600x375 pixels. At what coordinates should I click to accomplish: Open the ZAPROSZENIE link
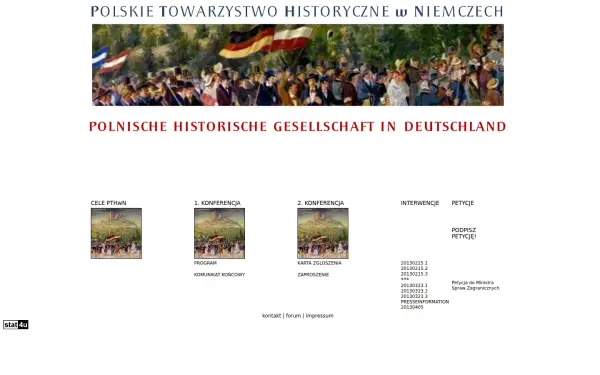313,275
